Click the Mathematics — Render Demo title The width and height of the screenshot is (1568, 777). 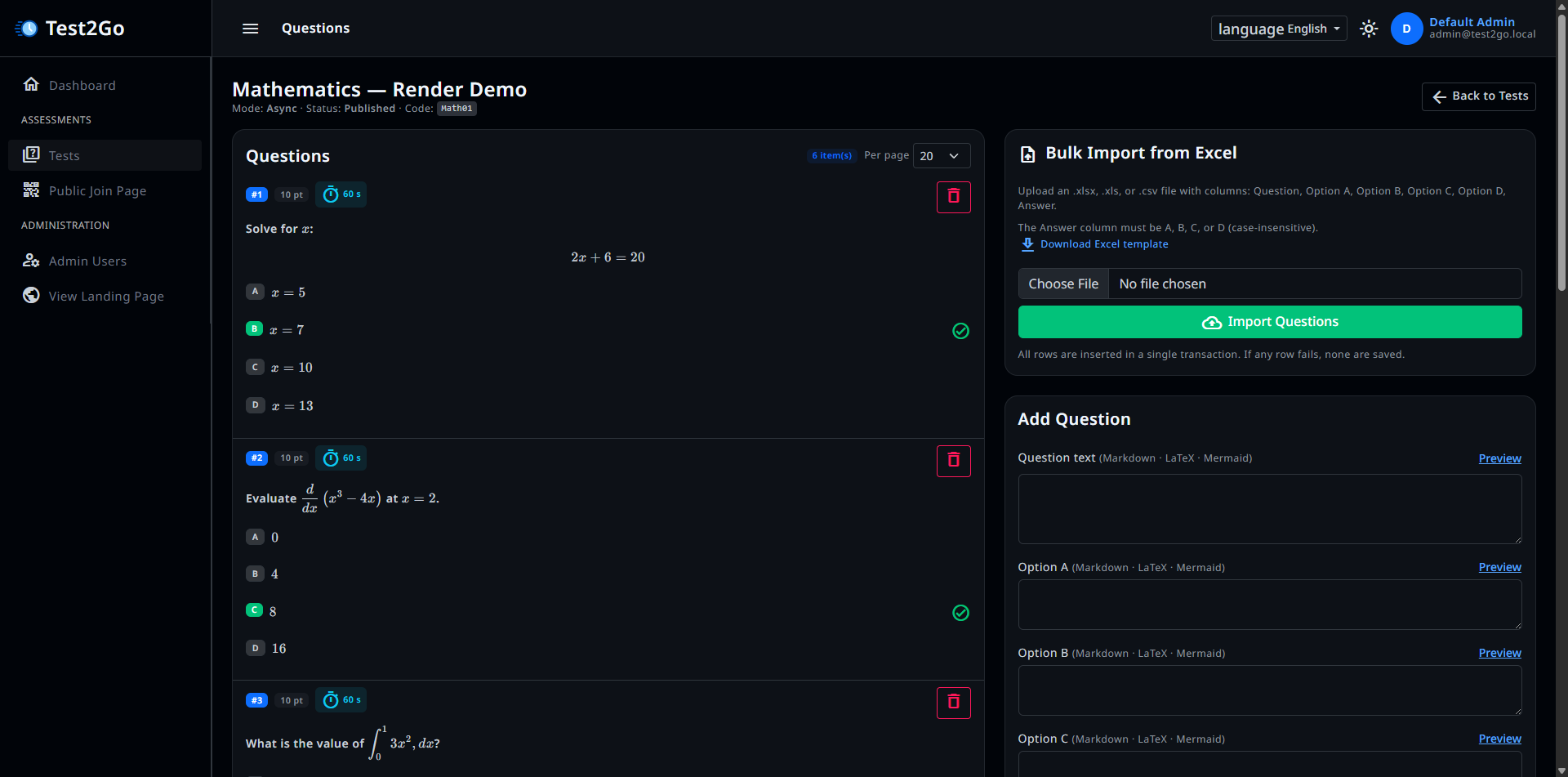(x=379, y=89)
